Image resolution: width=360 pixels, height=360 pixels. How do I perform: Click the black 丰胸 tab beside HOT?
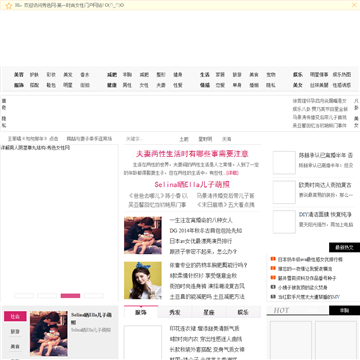(344, 310)
